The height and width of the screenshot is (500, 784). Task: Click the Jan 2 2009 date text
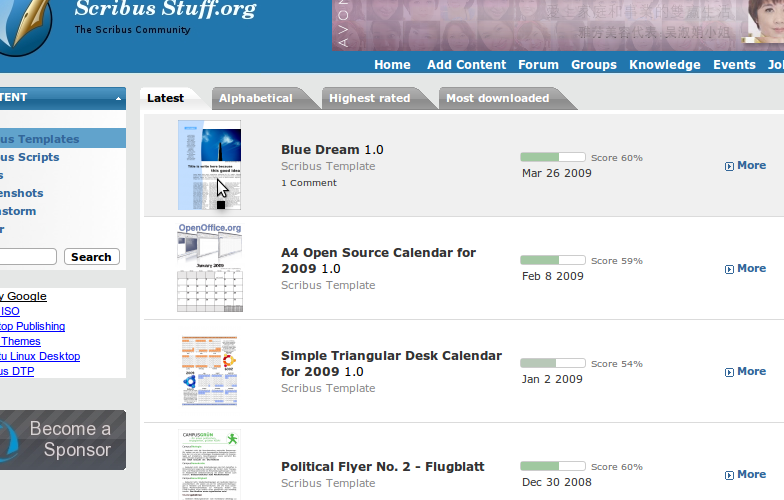pos(552,379)
